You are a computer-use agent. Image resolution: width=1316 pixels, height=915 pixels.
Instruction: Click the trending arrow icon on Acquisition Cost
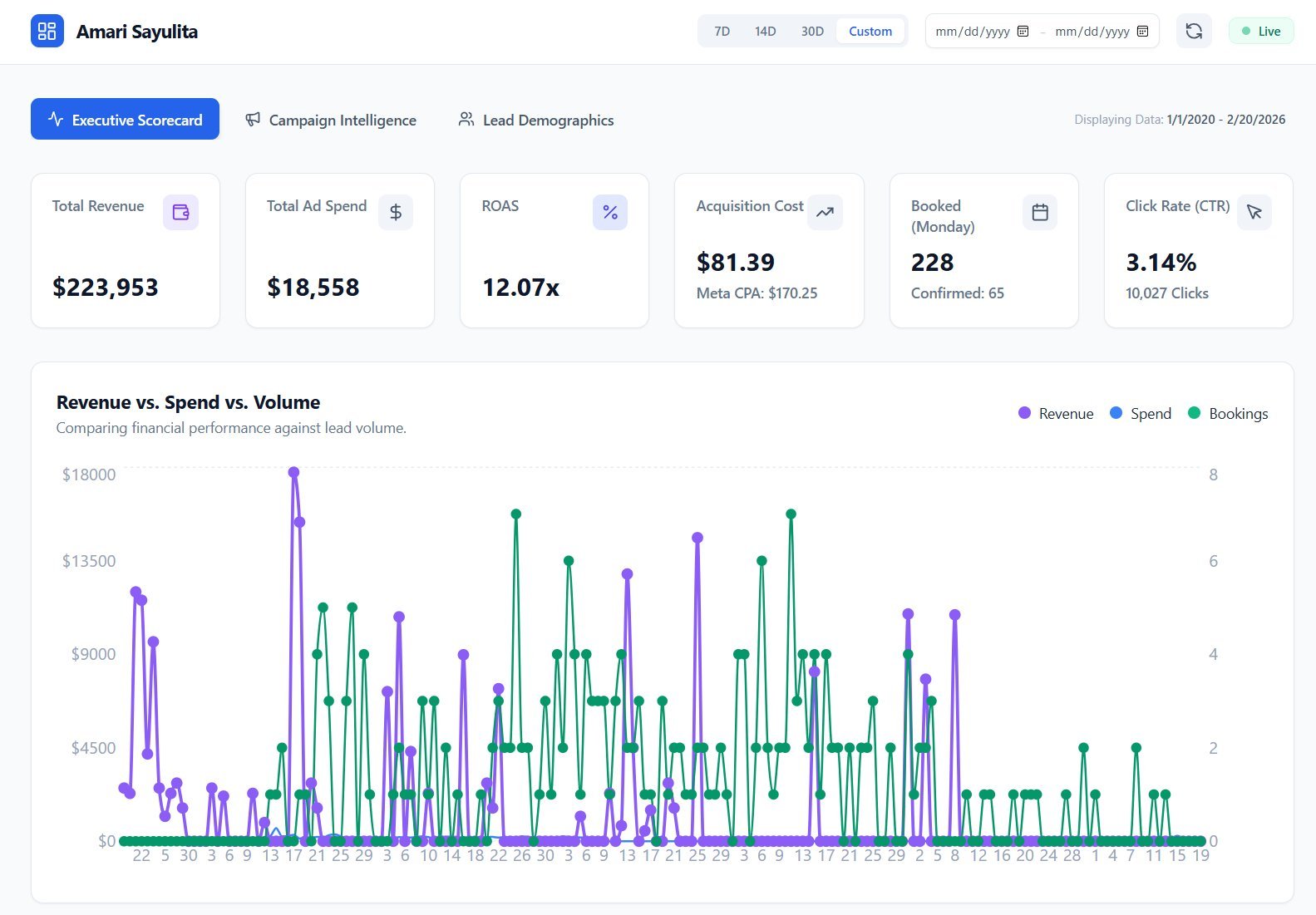coord(825,213)
